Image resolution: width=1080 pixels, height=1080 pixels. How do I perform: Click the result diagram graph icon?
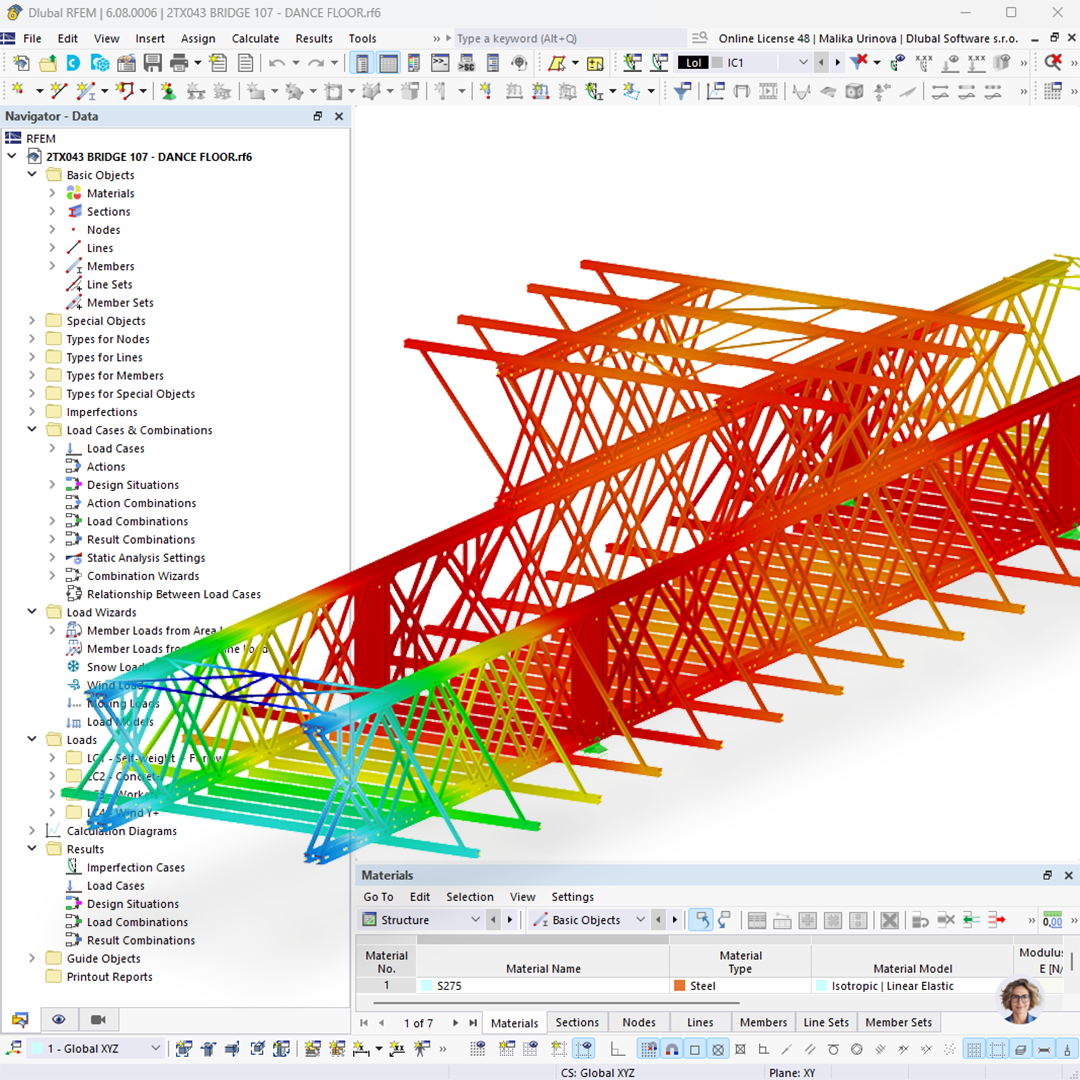716,90
